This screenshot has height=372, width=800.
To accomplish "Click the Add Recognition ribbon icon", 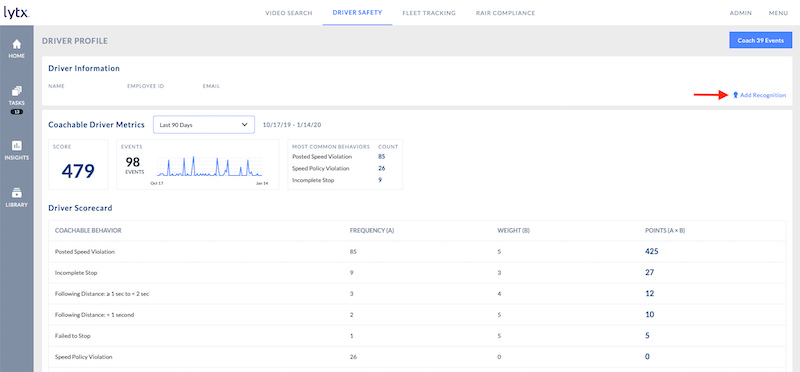I will [x=735, y=95].
